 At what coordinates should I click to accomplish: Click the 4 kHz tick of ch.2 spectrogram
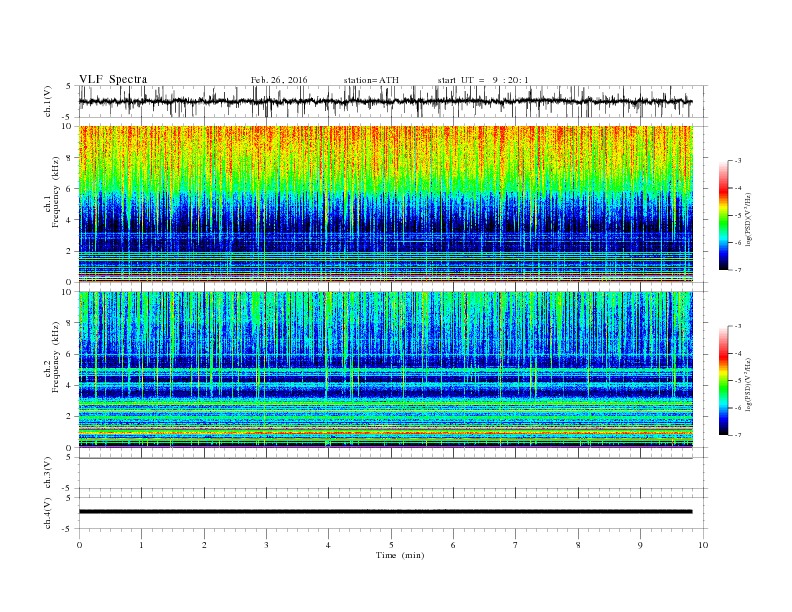tap(69, 385)
